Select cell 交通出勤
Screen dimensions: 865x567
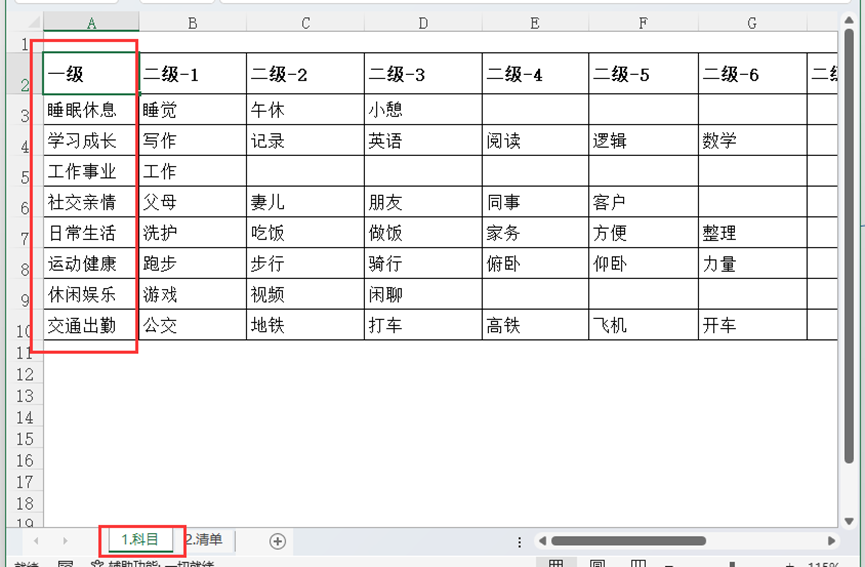pyautogui.click(x=91, y=325)
